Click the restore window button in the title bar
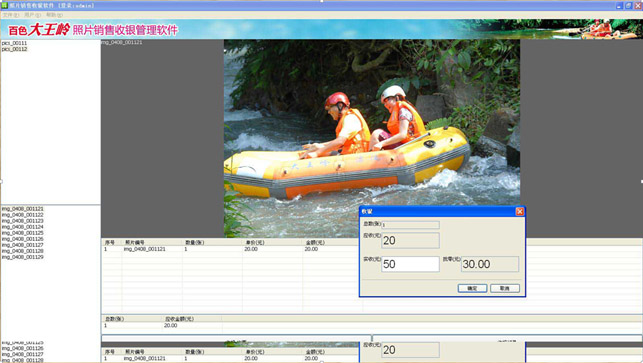The width and height of the screenshot is (643, 363). (628, 5)
